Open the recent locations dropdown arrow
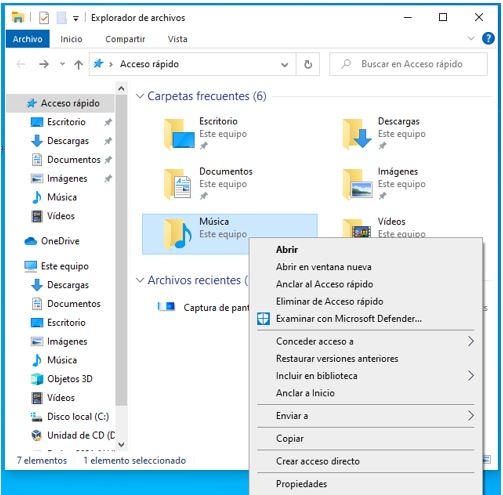Screen dimensions: 503x495 click(62, 64)
